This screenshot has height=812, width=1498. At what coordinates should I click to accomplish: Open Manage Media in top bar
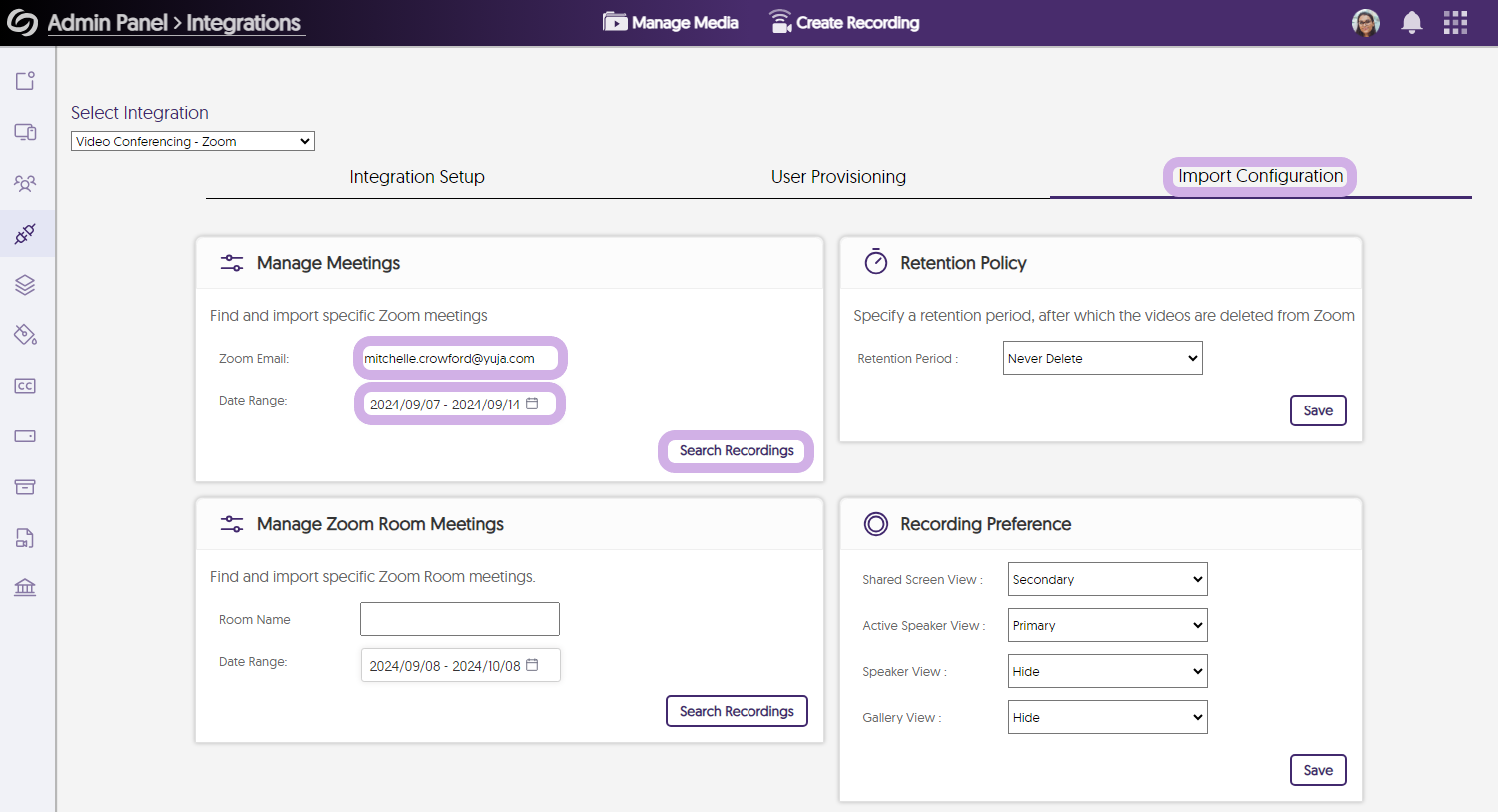[671, 22]
